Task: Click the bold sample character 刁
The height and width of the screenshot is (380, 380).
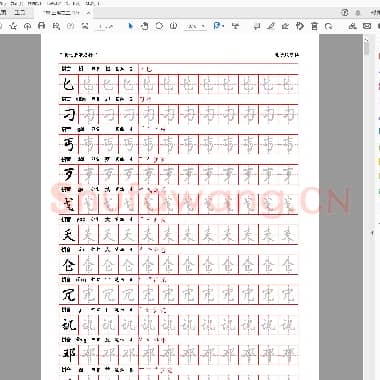Action: 69,114
